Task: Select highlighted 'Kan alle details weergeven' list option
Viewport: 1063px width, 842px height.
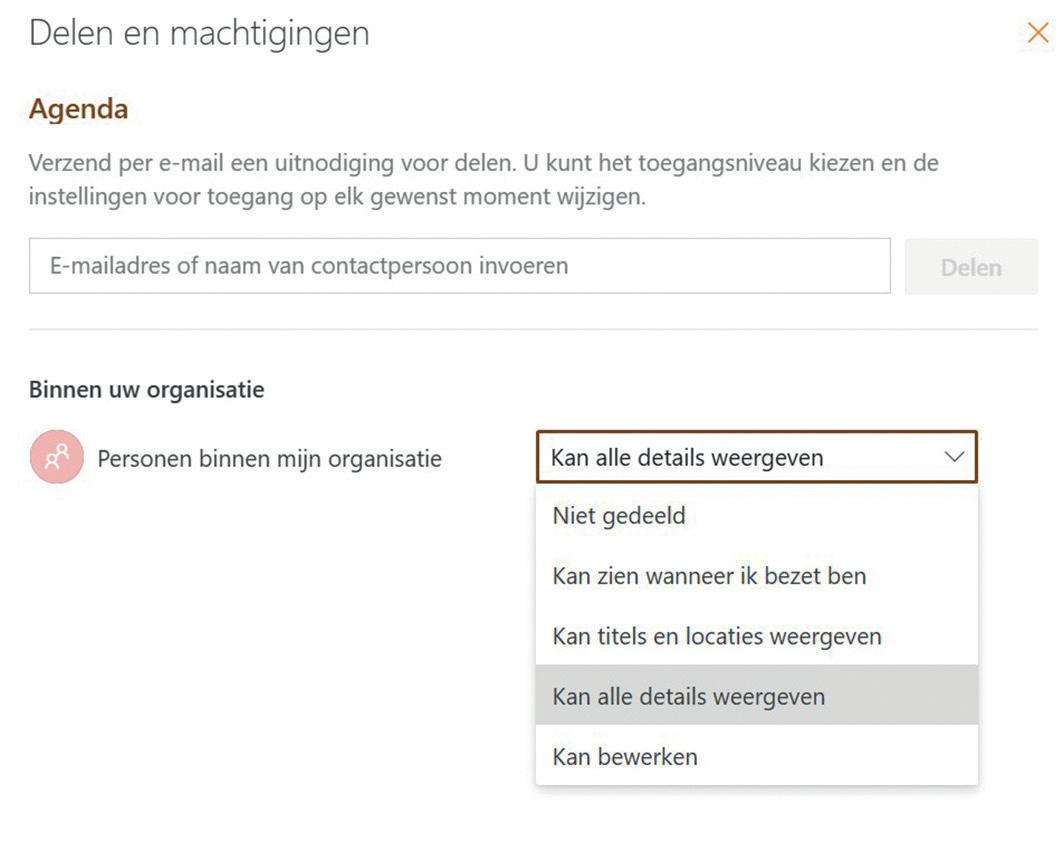Action: (x=688, y=696)
